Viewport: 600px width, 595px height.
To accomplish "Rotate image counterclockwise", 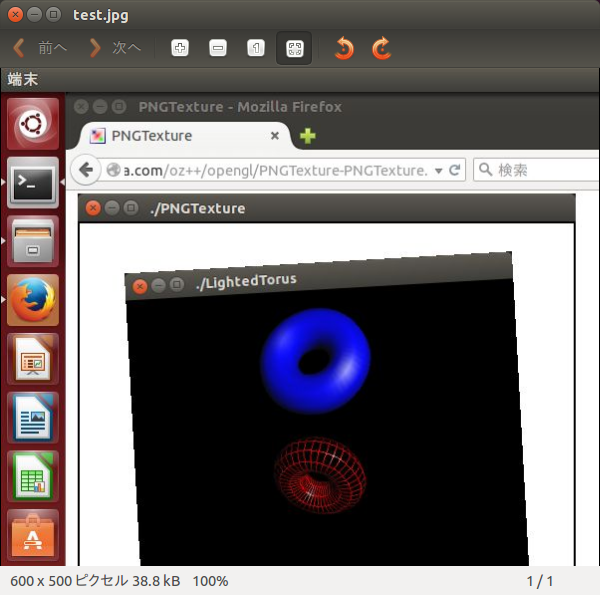I will click(344, 48).
